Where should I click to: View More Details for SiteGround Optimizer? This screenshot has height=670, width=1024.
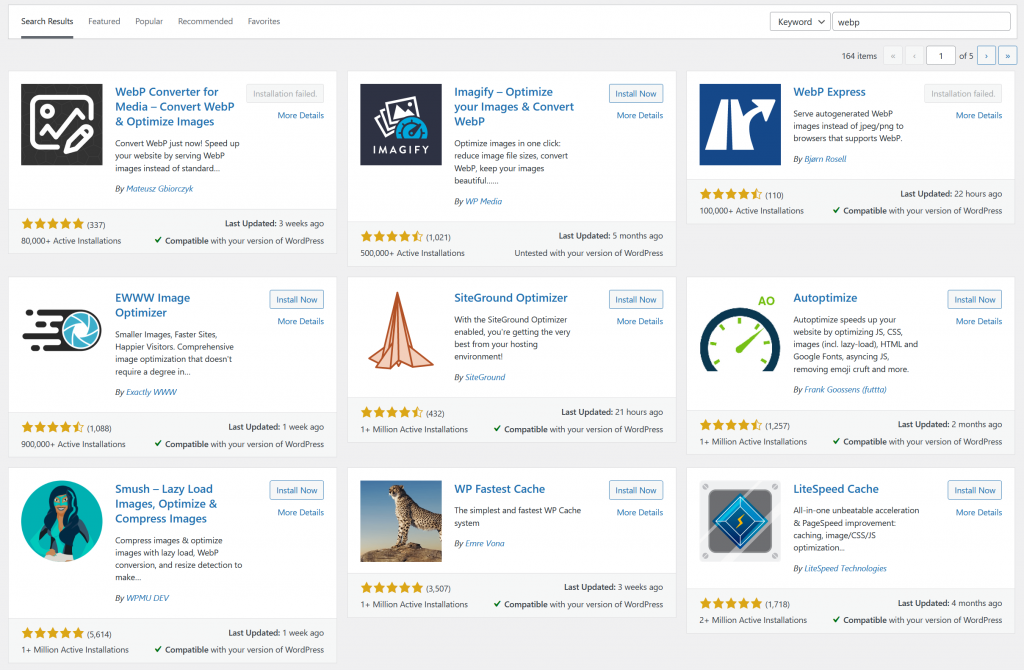pyautogui.click(x=639, y=321)
